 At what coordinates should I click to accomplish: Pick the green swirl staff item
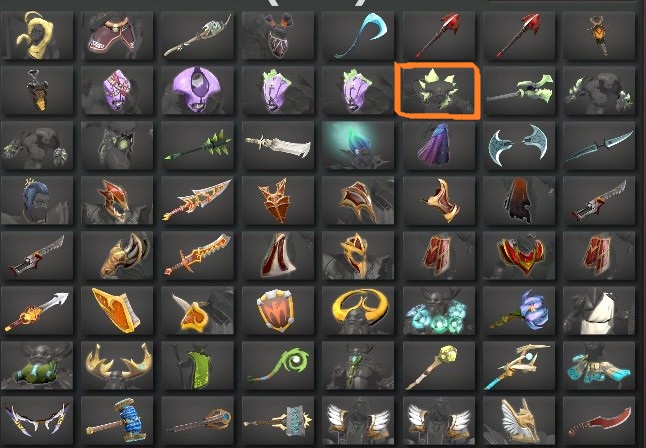(278, 366)
